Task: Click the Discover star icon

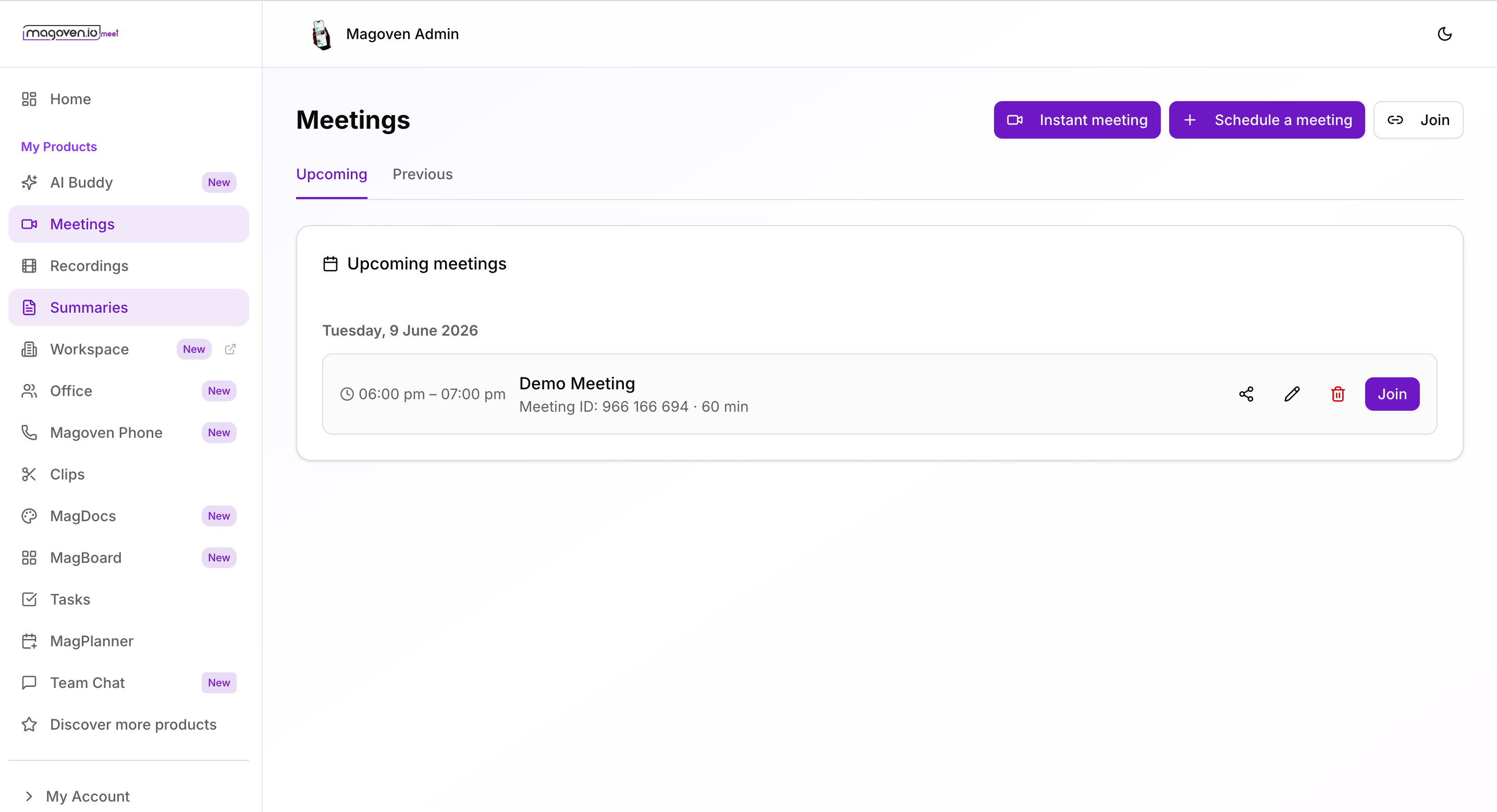Action: tap(29, 724)
